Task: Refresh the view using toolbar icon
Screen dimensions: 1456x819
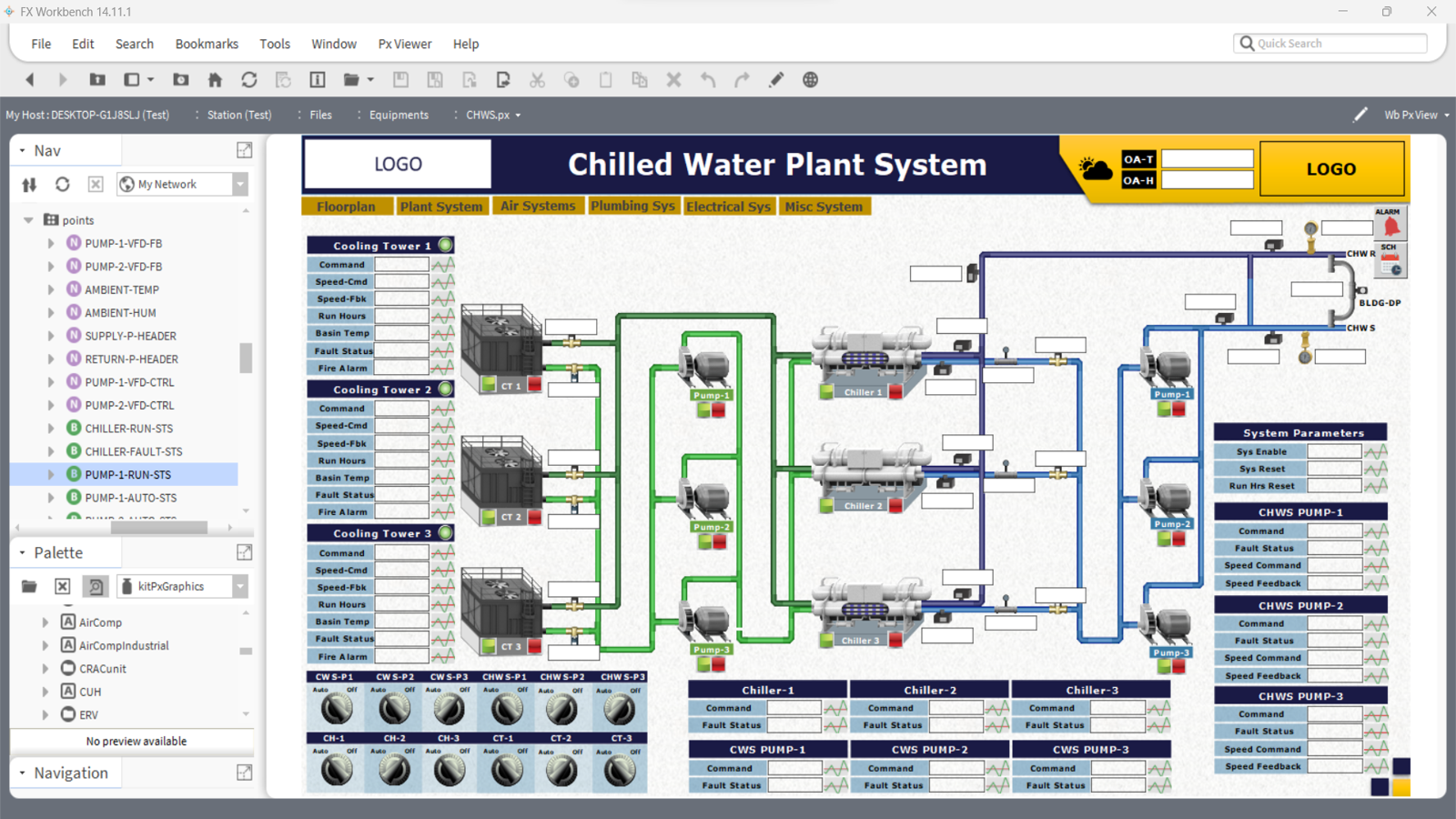Action: tap(248, 80)
